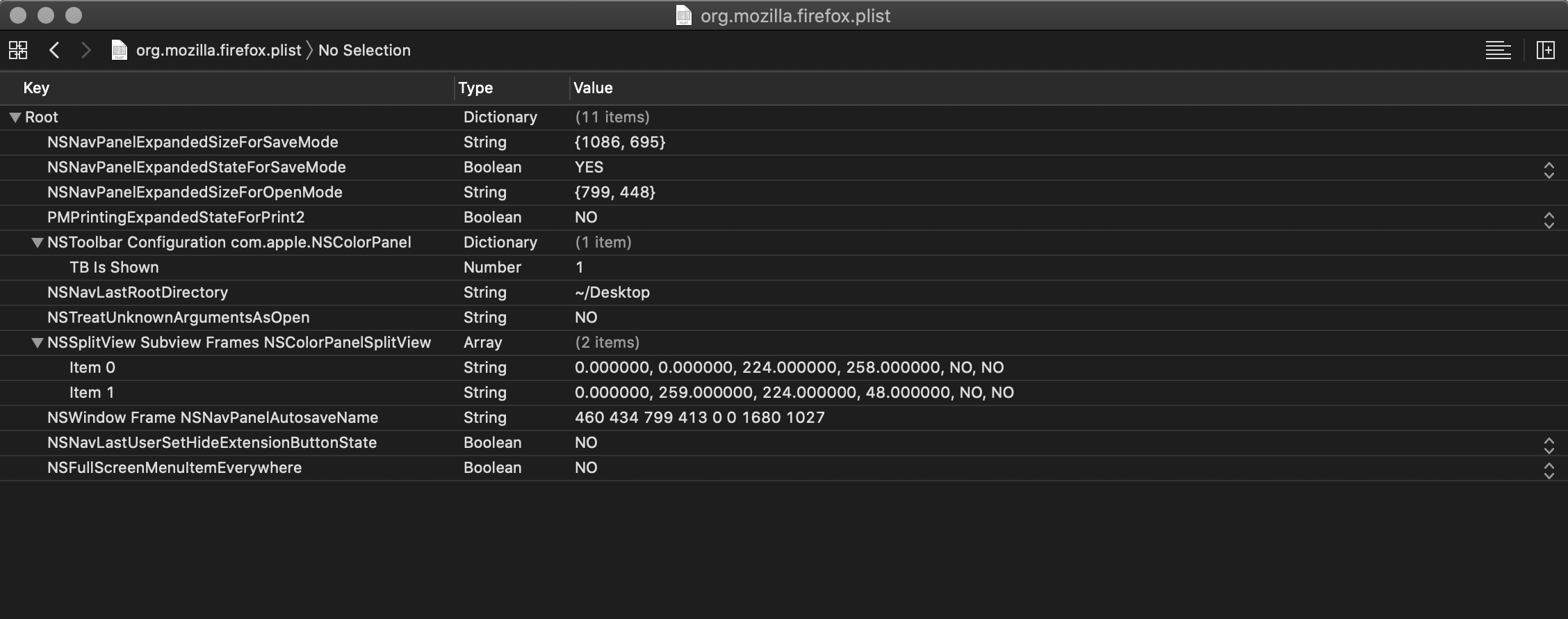Click the org.mozilla.firefox.plist window title
The height and width of the screenshot is (619, 1568).
(795, 15)
